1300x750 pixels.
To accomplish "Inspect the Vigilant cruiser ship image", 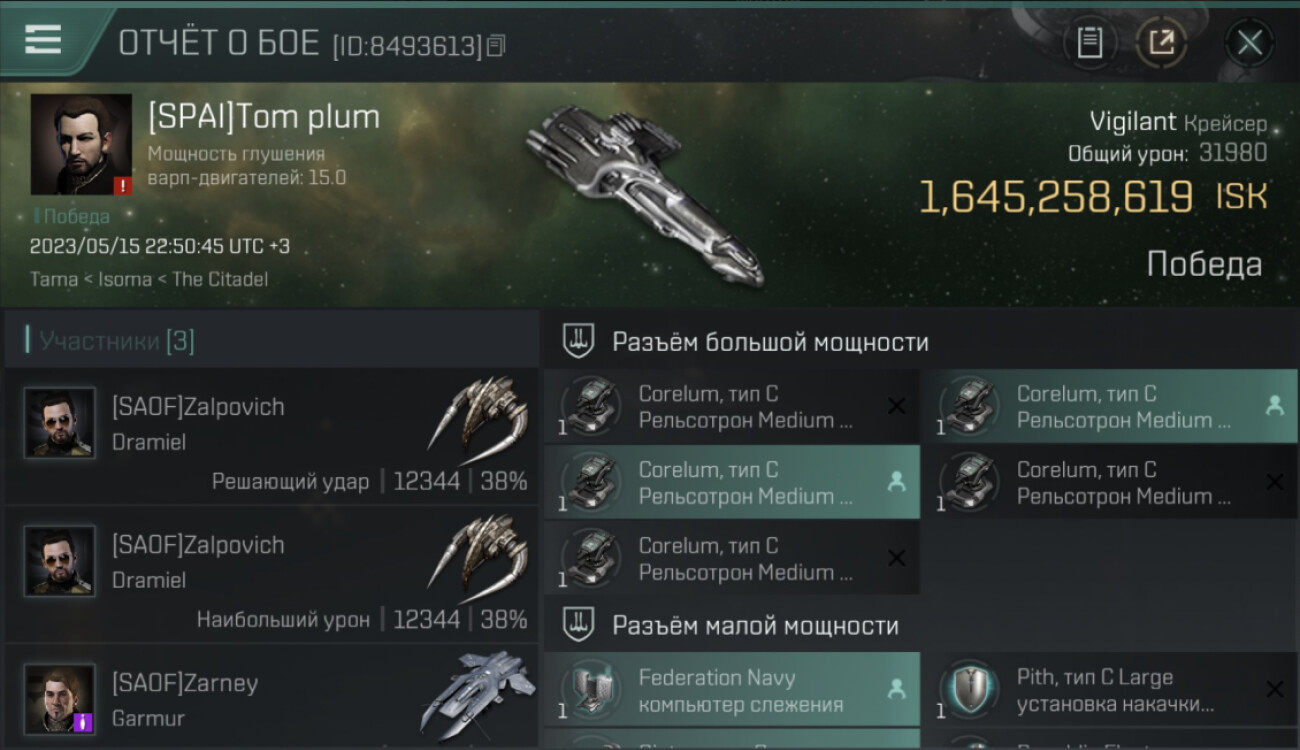I will point(645,192).
